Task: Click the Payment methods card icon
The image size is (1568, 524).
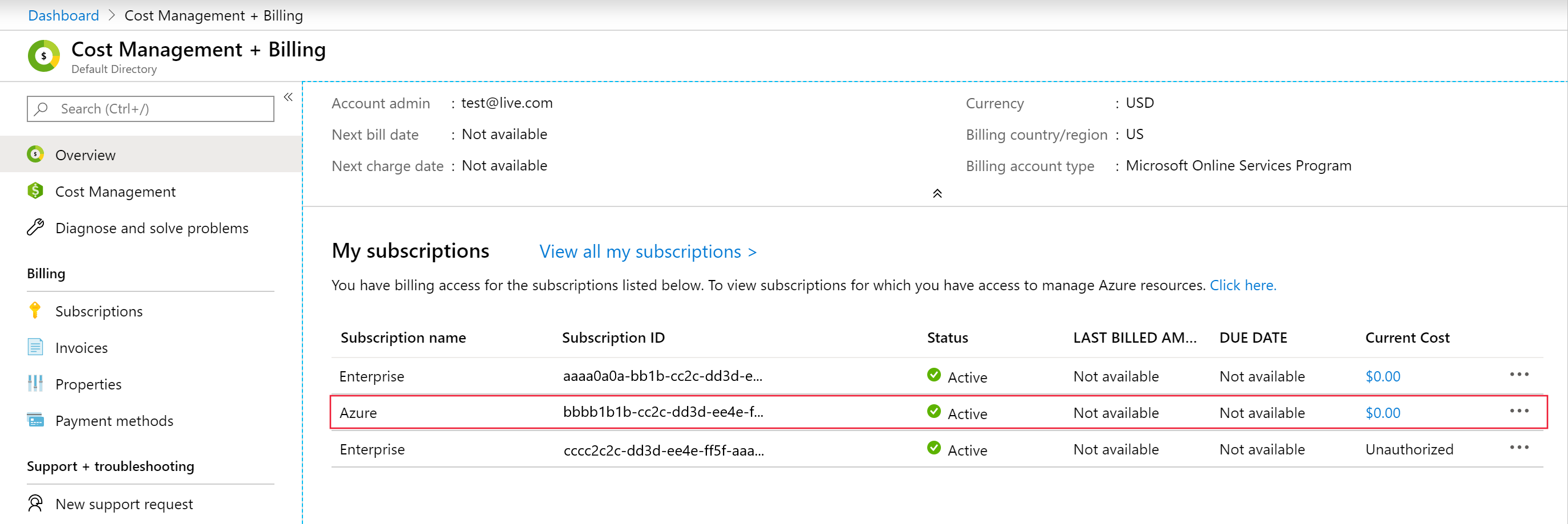Action: click(35, 420)
